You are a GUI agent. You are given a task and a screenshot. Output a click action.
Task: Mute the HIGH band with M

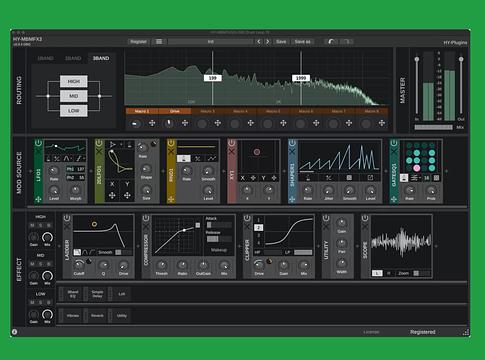[32, 225]
